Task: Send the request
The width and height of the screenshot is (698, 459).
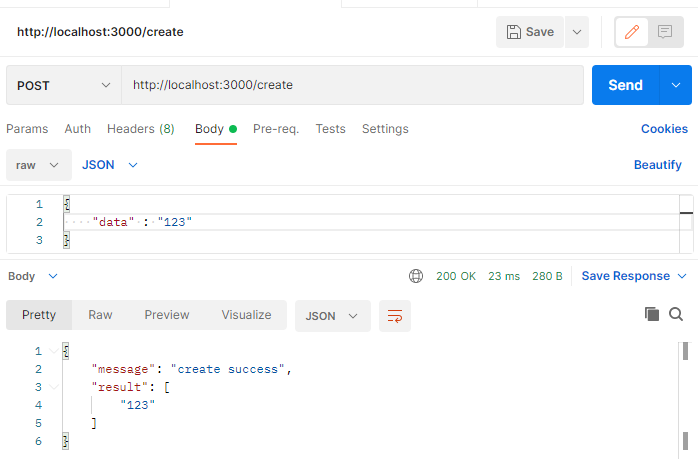Action: 625,85
